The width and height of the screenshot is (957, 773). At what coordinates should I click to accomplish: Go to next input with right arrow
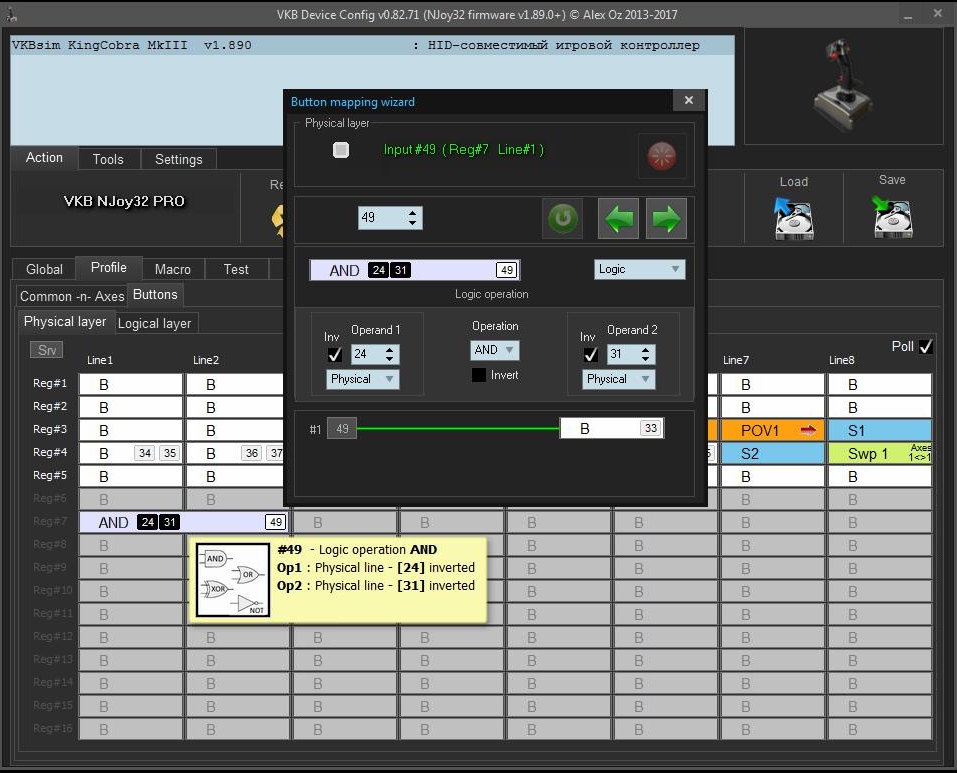tap(666, 218)
